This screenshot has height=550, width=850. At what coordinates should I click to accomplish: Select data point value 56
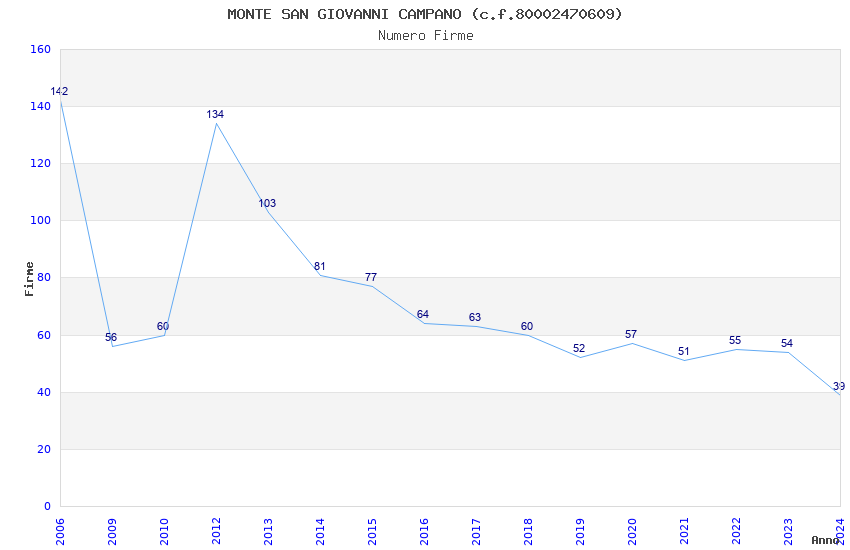point(111,338)
